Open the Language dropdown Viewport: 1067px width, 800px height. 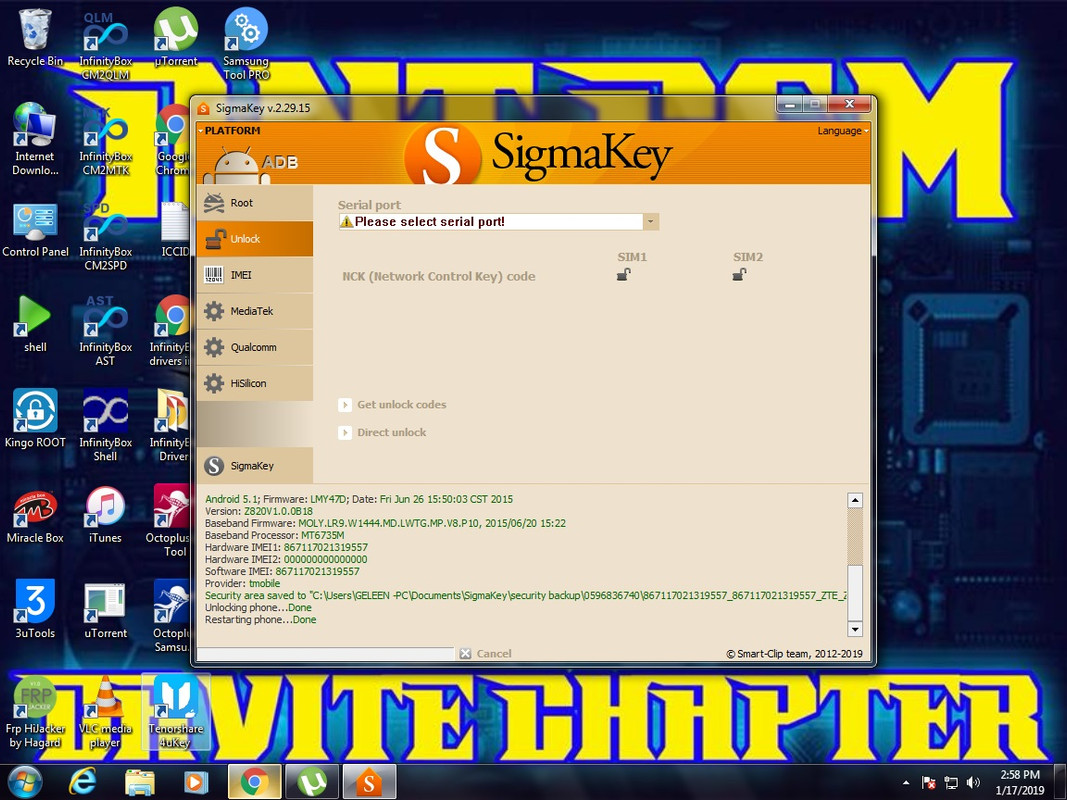(843, 131)
